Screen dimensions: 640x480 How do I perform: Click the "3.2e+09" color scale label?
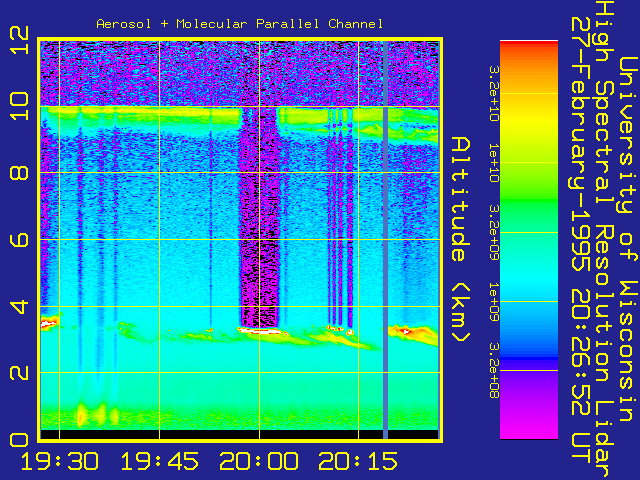(x=494, y=232)
